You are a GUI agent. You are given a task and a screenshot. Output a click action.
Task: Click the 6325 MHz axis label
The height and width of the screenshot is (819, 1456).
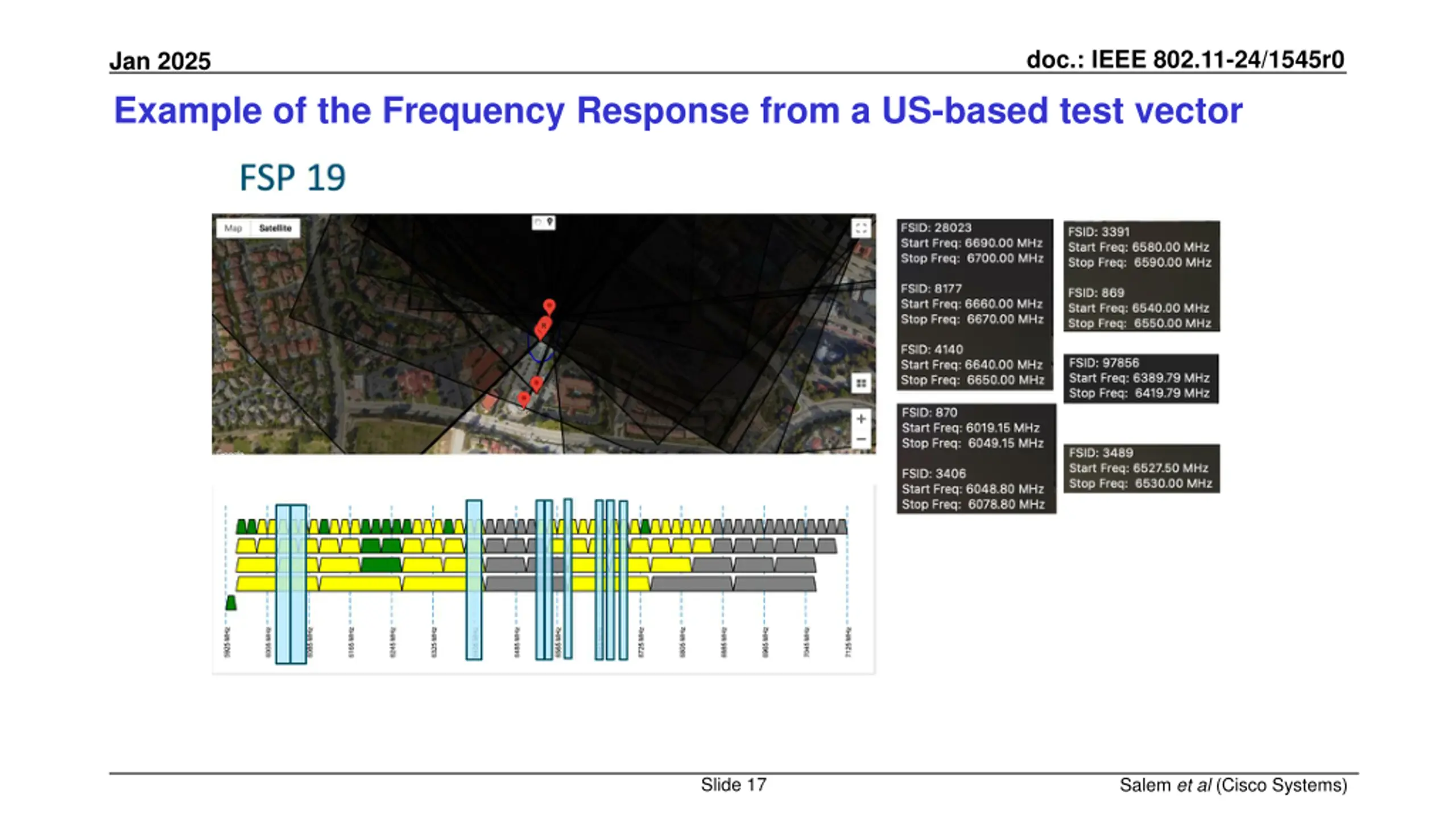click(434, 643)
